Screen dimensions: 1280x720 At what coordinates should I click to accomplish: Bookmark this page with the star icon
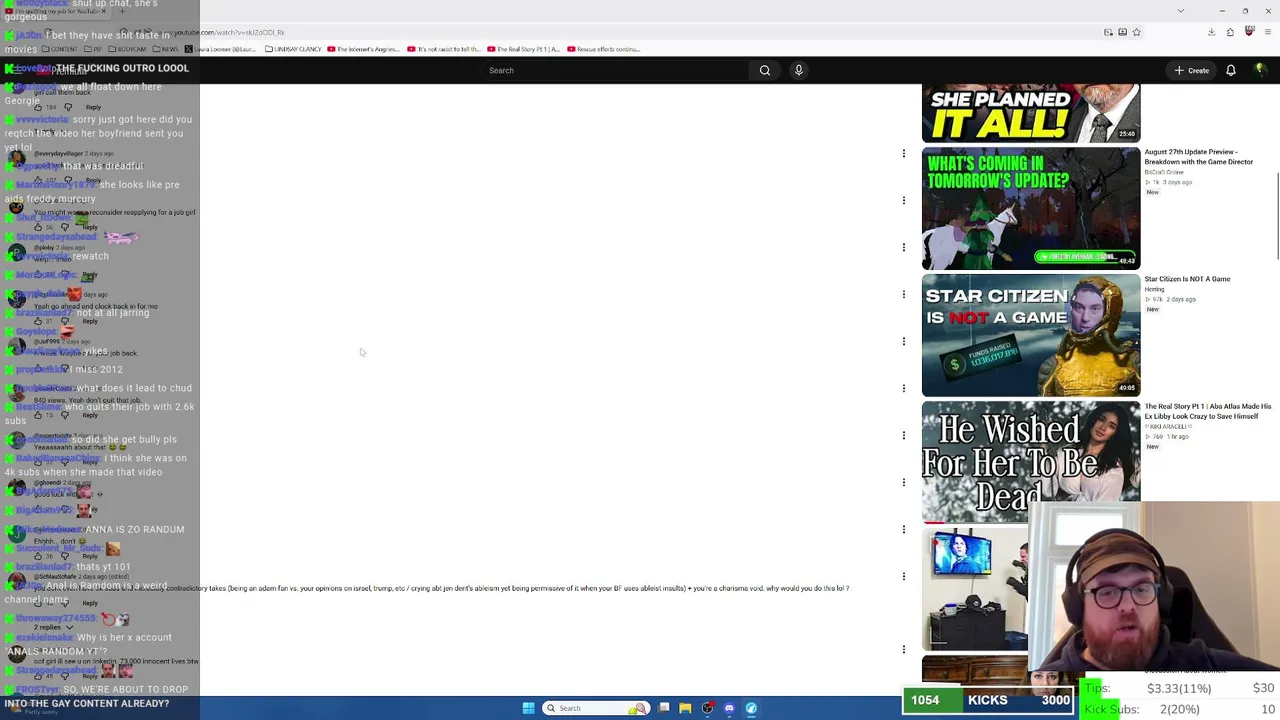click(1136, 32)
